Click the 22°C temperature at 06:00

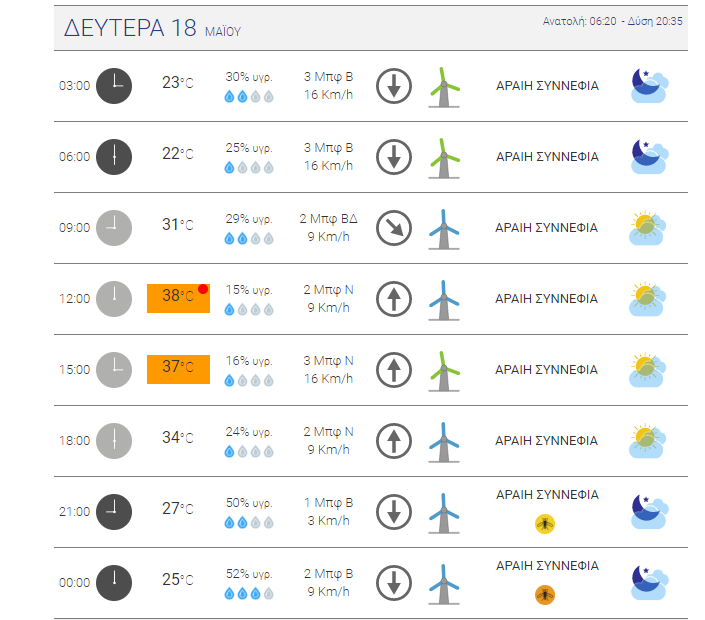178,154
